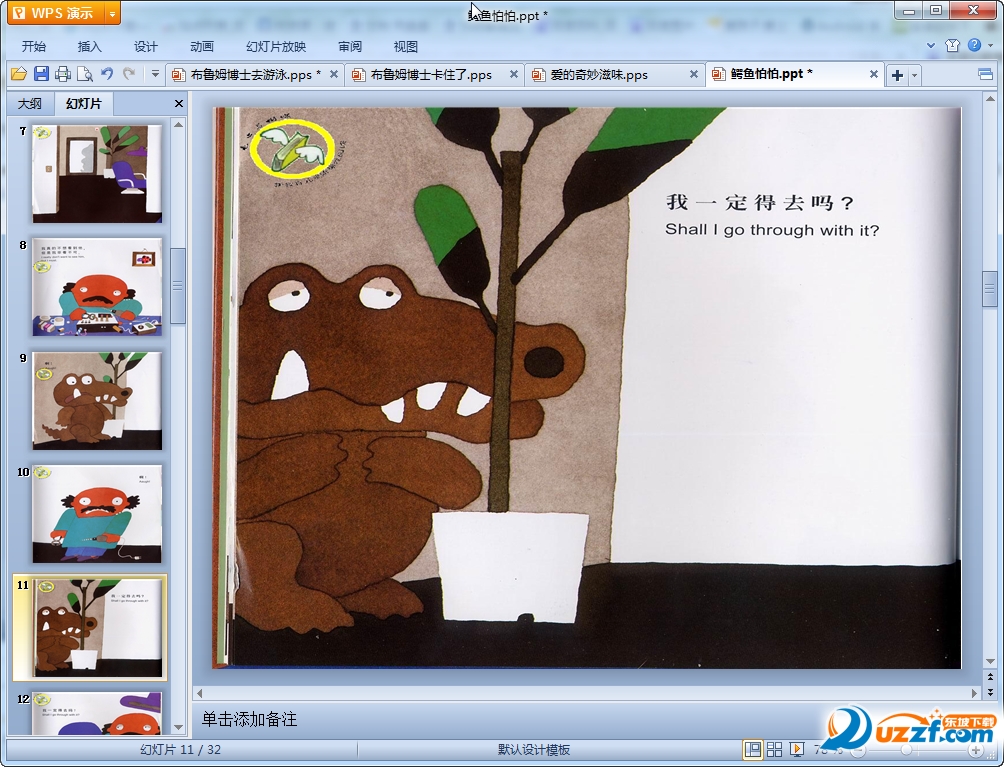
Task: Open help with the question mark icon
Action: coord(974,45)
